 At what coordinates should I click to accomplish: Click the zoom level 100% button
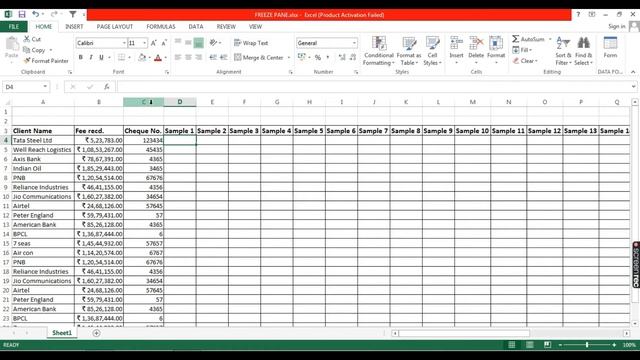point(629,345)
